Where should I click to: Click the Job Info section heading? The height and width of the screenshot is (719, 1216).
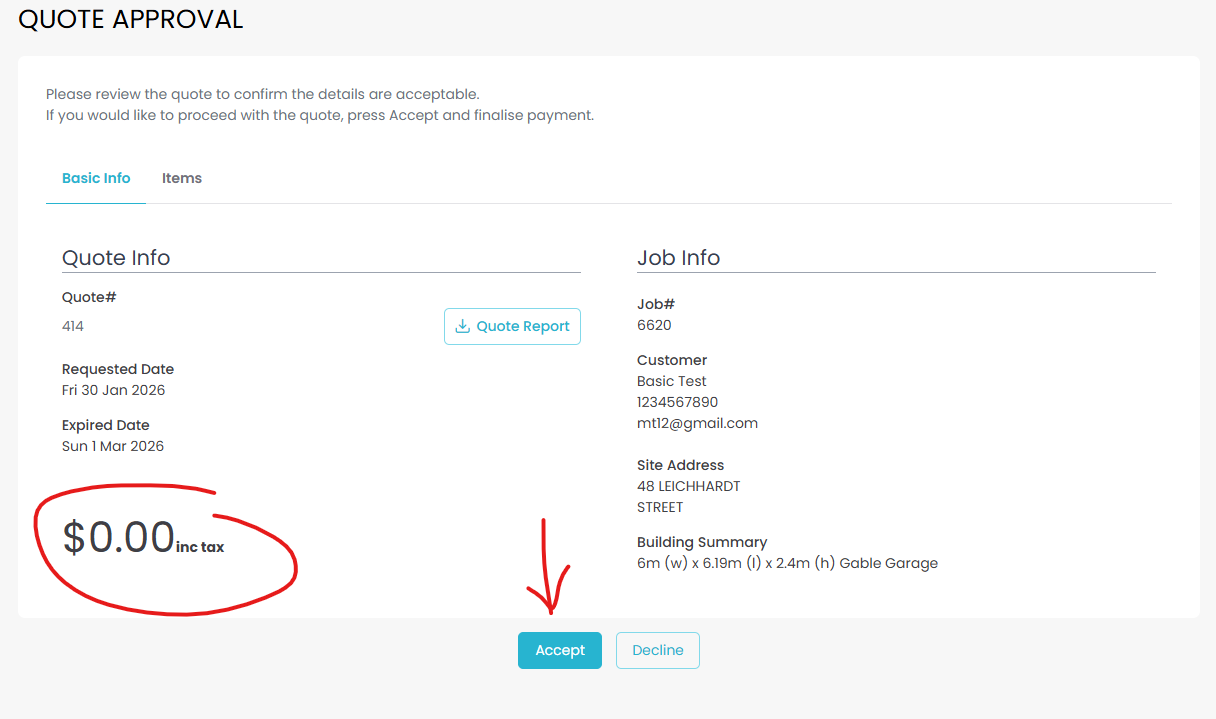click(678, 257)
